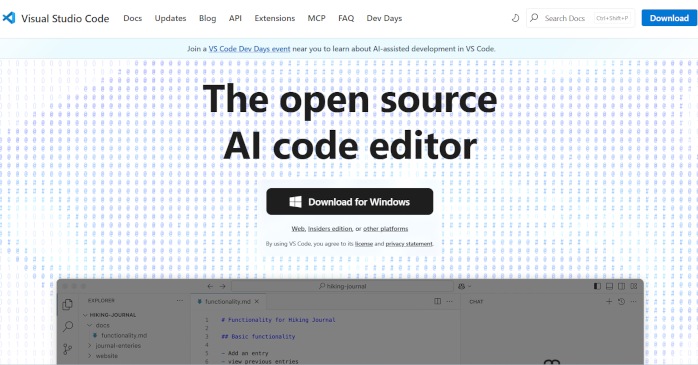The image size is (698, 365).
Task: Select functionality.md in the file tree
Action: click(x=120, y=336)
